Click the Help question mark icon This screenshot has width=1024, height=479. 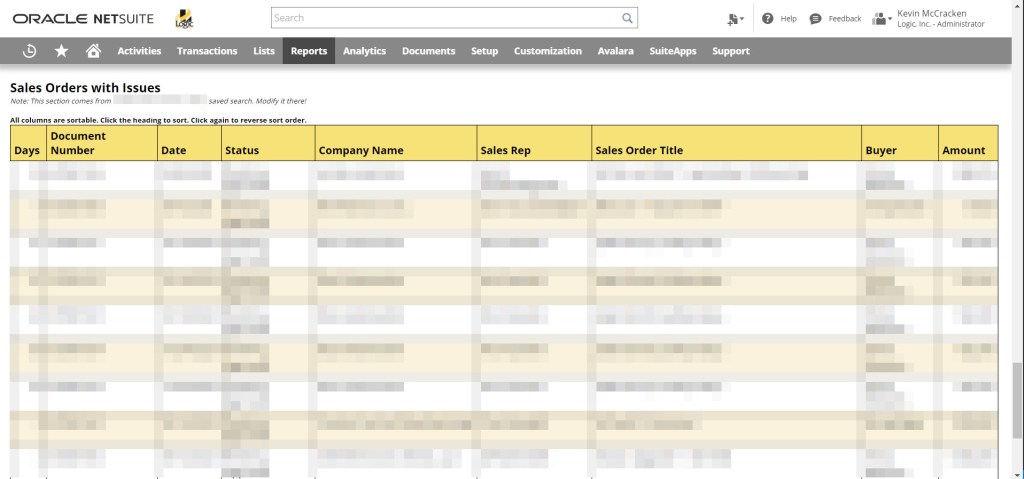point(768,18)
